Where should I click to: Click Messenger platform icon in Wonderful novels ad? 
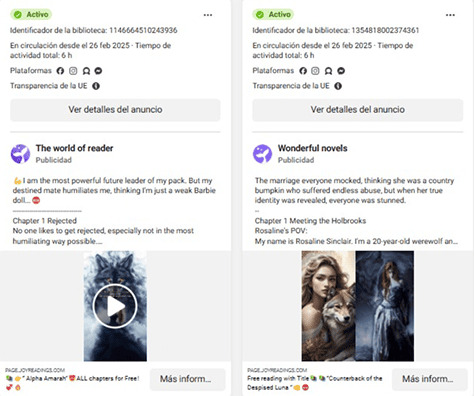tap(341, 71)
